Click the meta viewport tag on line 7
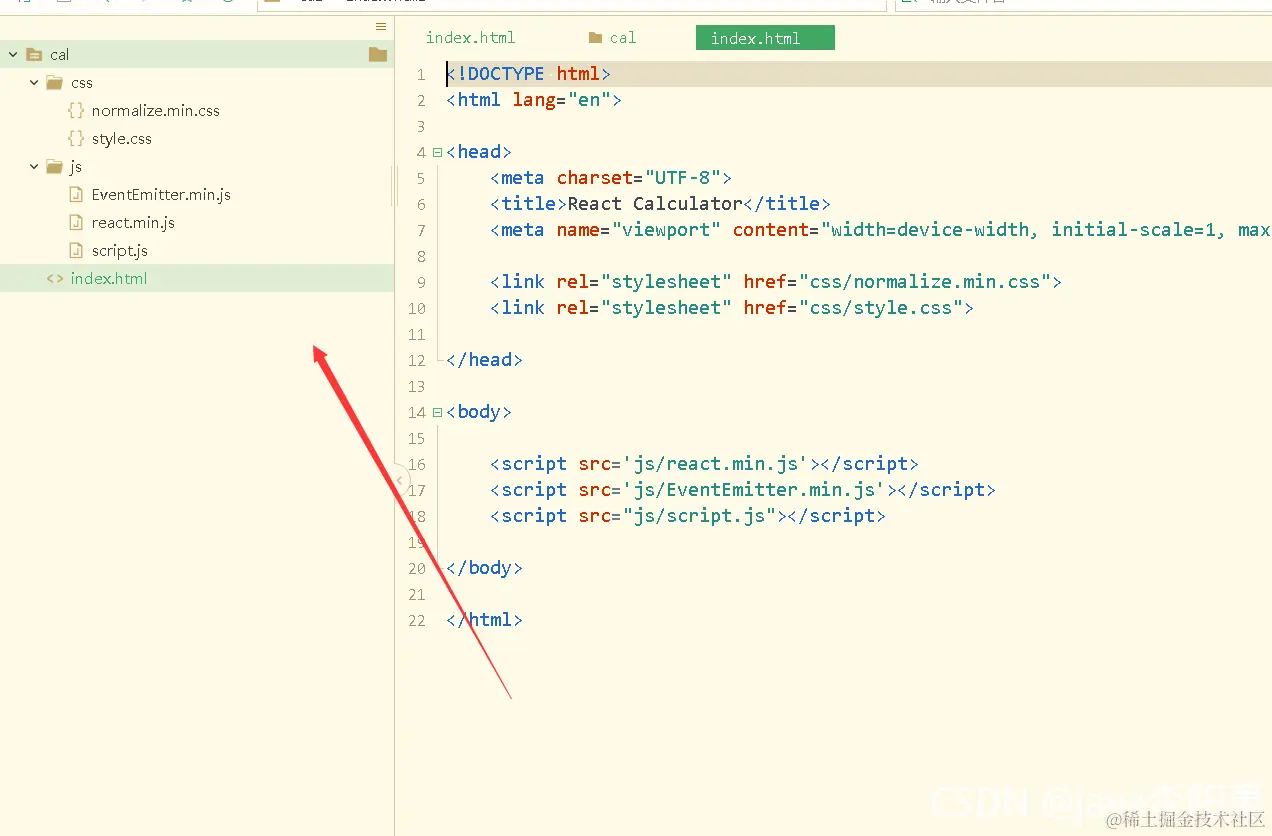The height and width of the screenshot is (836, 1272). pos(880,230)
